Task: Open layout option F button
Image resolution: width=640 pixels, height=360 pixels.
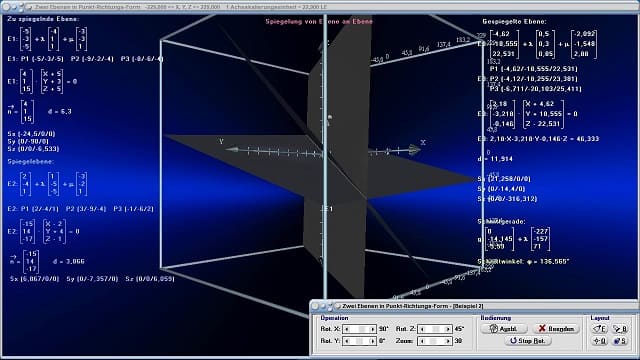Action: [600, 329]
